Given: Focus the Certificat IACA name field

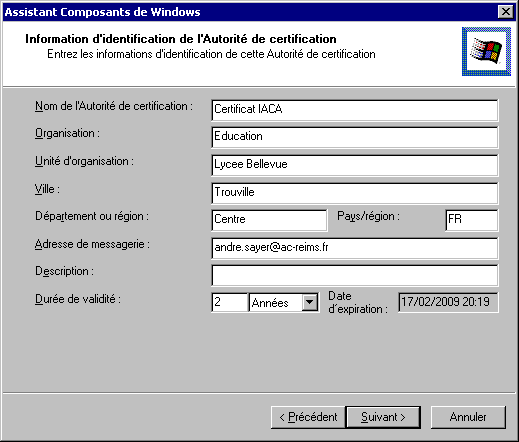Looking at the screenshot, I should [355, 110].
